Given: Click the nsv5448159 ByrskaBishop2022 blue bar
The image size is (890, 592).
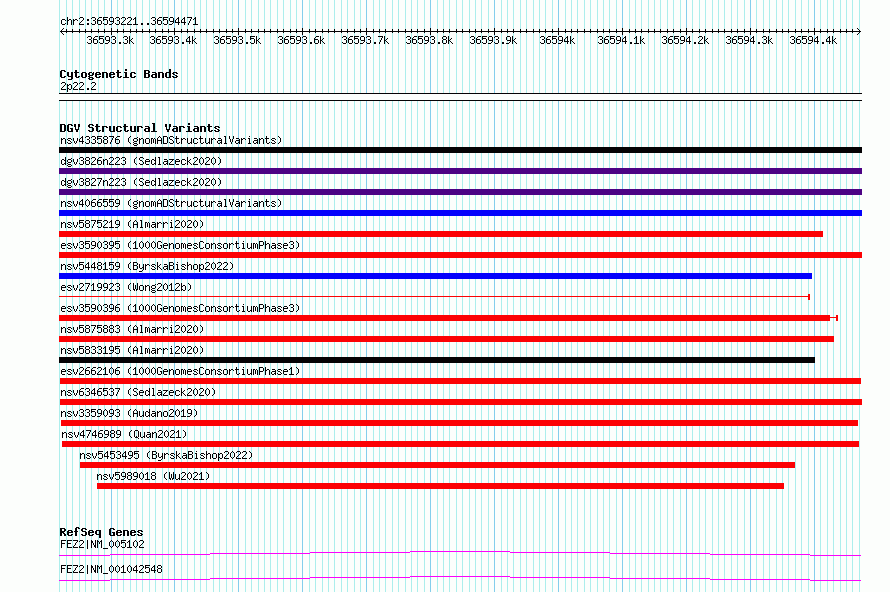Looking at the screenshot, I should pos(435,276).
